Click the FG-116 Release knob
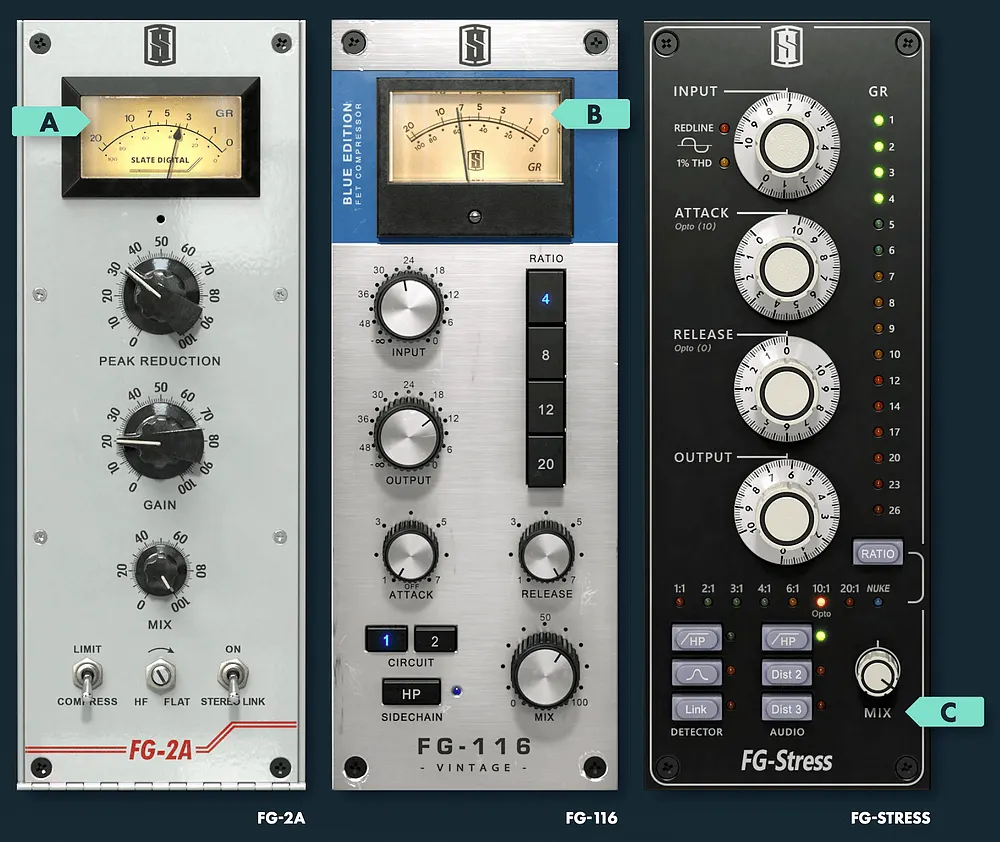The height and width of the screenshot is (842, 1000). pos(546,553)
